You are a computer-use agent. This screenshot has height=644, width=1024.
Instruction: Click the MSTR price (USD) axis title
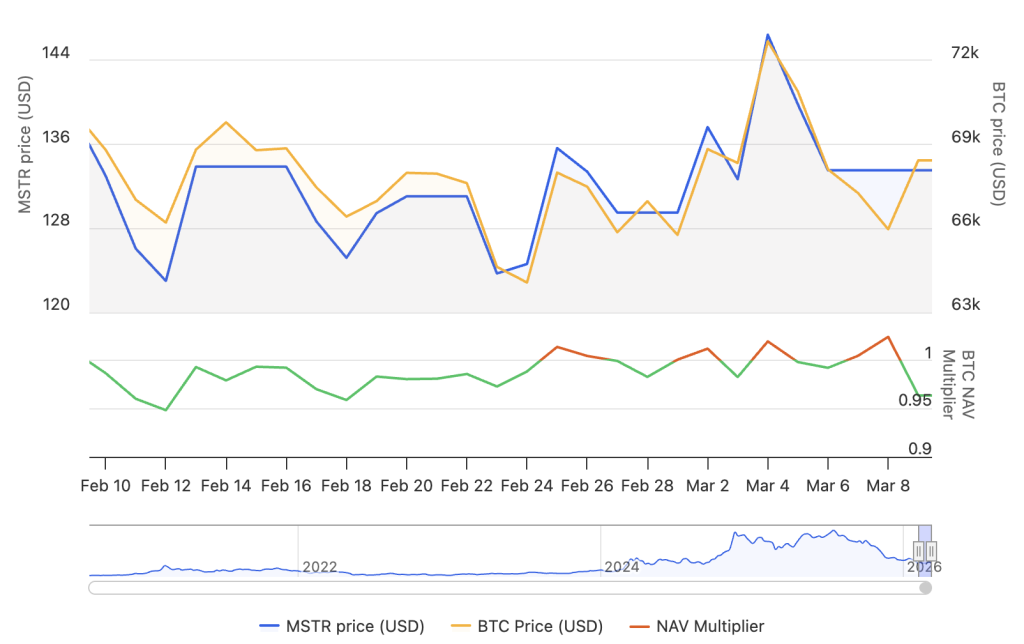pyautogui.click(x=26, y=146)
